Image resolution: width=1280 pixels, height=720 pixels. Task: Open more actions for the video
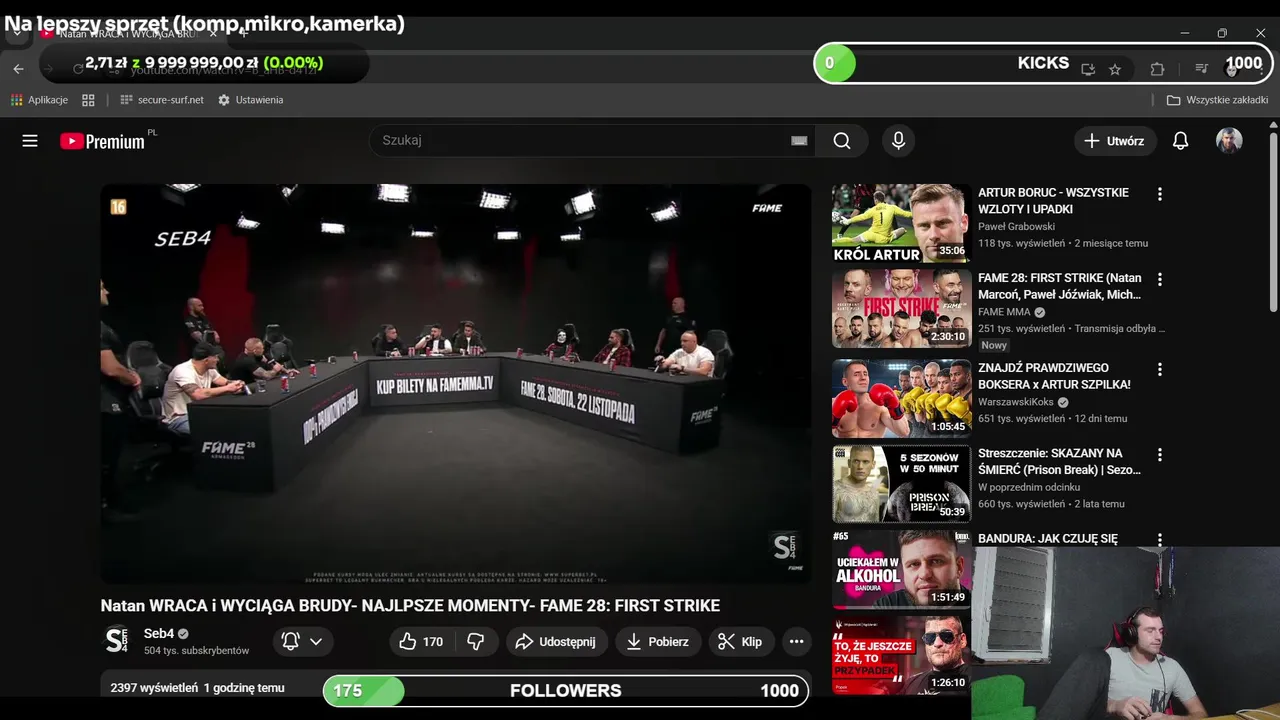coord(796,642)
